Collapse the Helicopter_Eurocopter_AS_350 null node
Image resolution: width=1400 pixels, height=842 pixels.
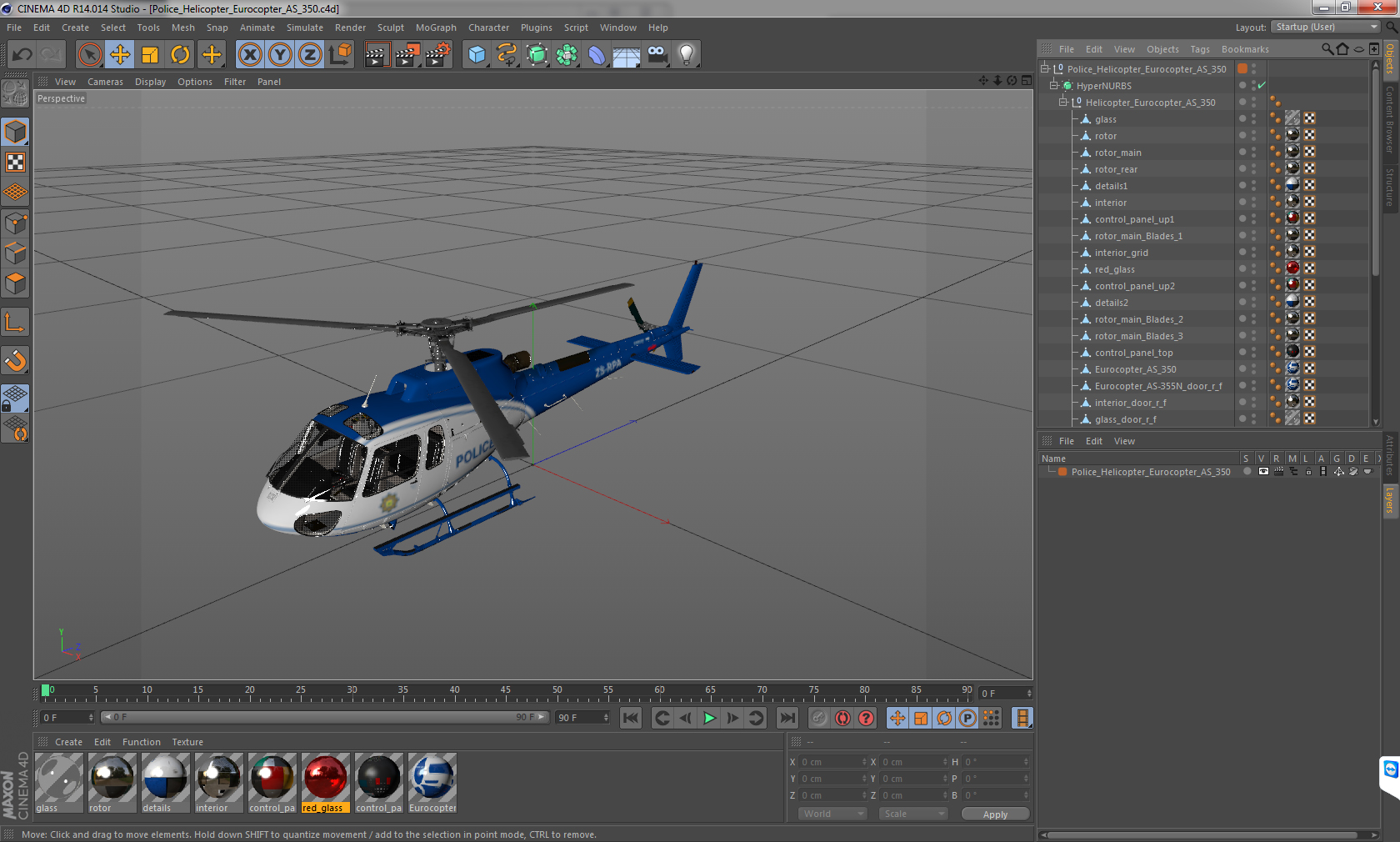click(x=1062, y=102)
